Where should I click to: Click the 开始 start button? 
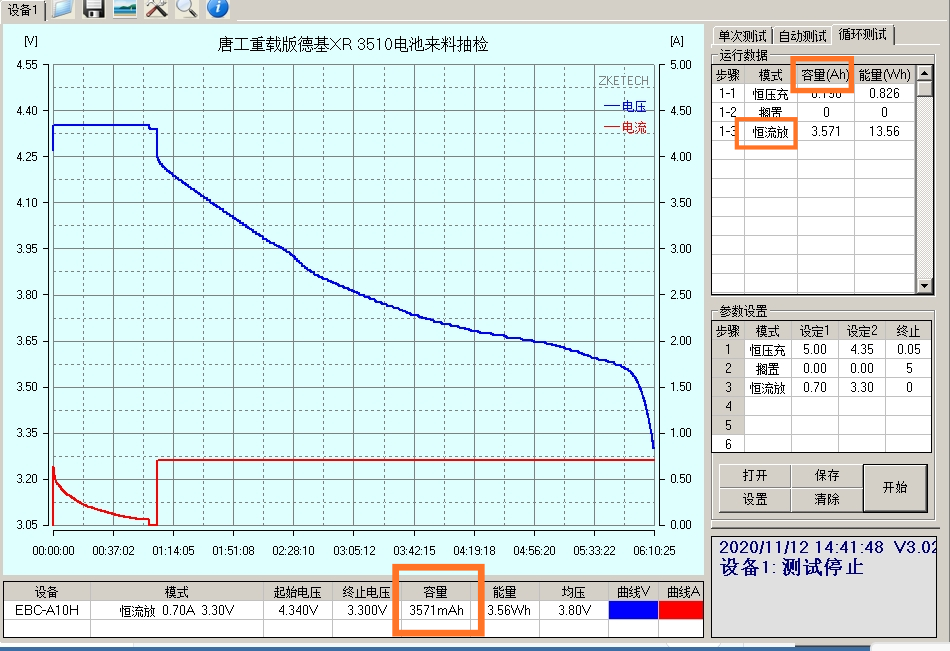click(895, 488)
